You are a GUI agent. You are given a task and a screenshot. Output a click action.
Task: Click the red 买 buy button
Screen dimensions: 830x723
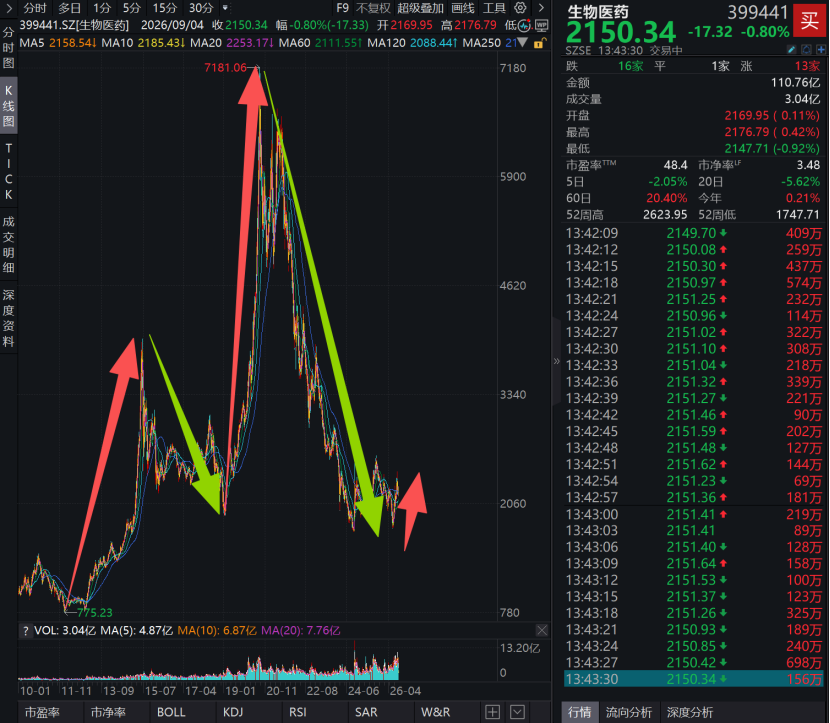(810, 21)
